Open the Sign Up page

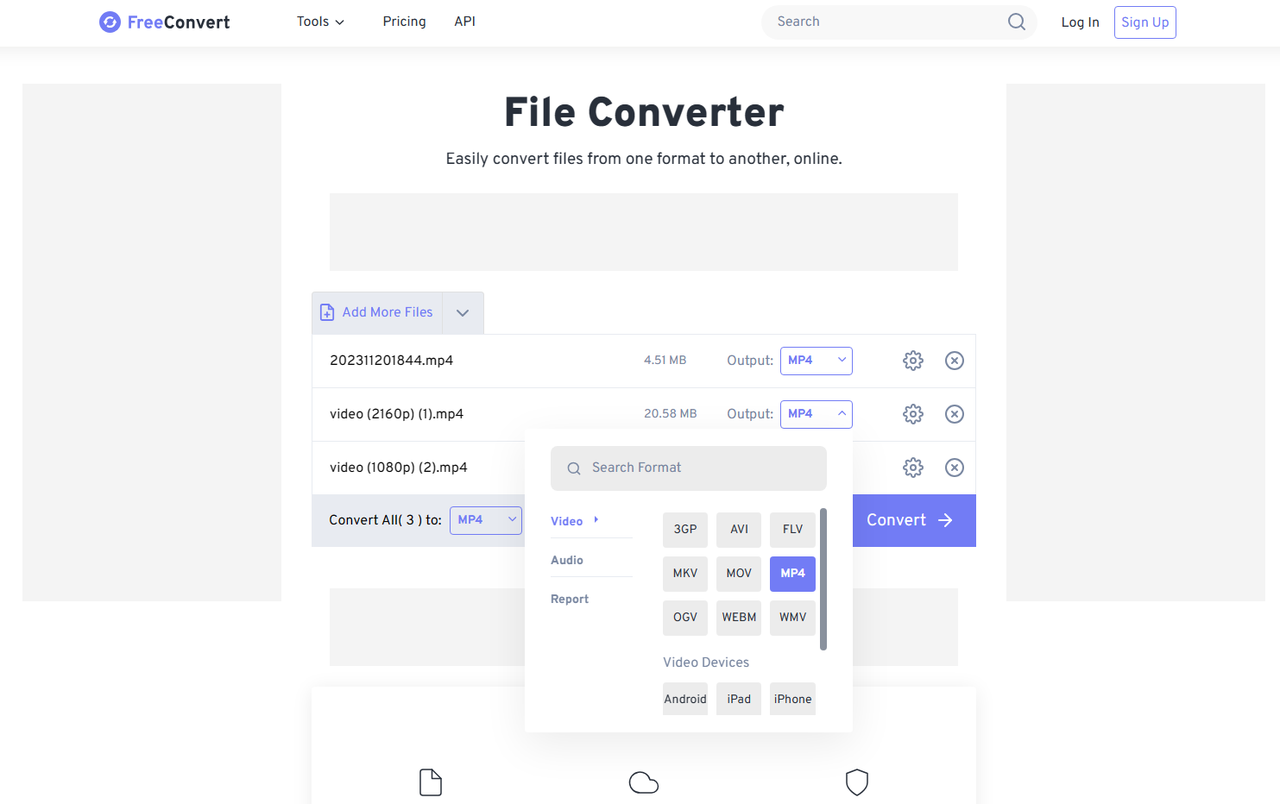coord(1144,21)
